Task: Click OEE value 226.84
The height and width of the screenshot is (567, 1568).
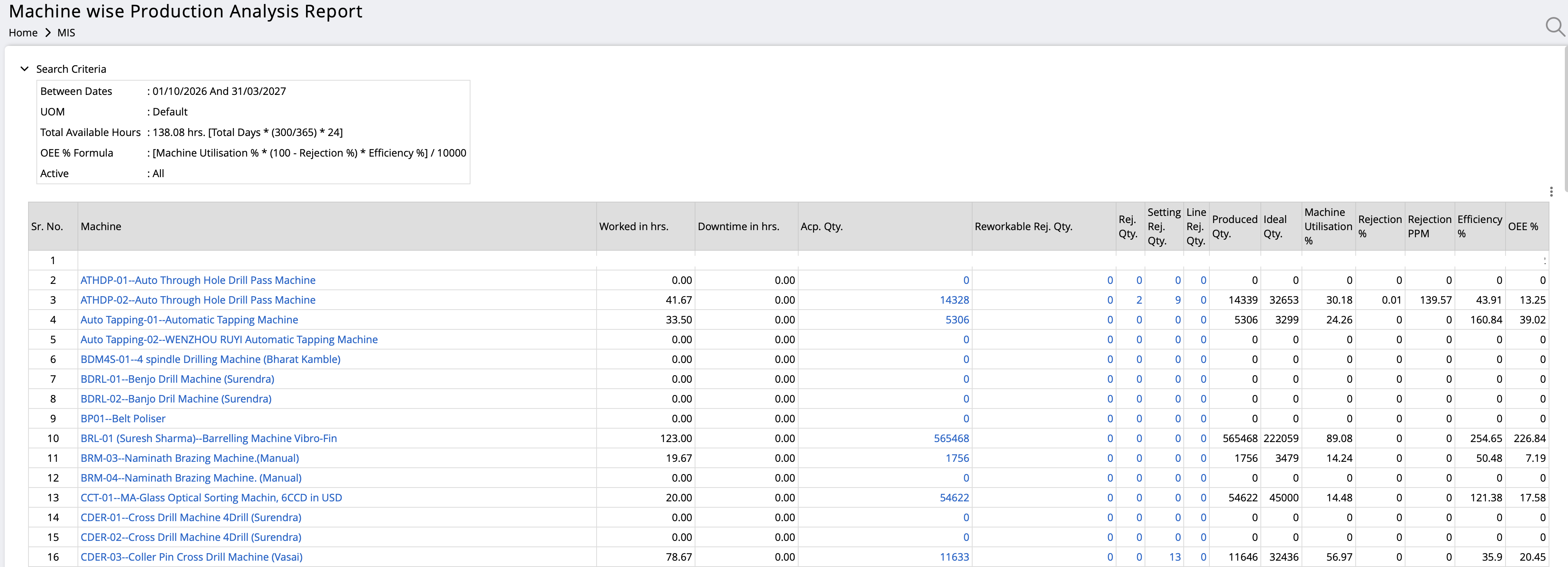Action: [1529, 438]
